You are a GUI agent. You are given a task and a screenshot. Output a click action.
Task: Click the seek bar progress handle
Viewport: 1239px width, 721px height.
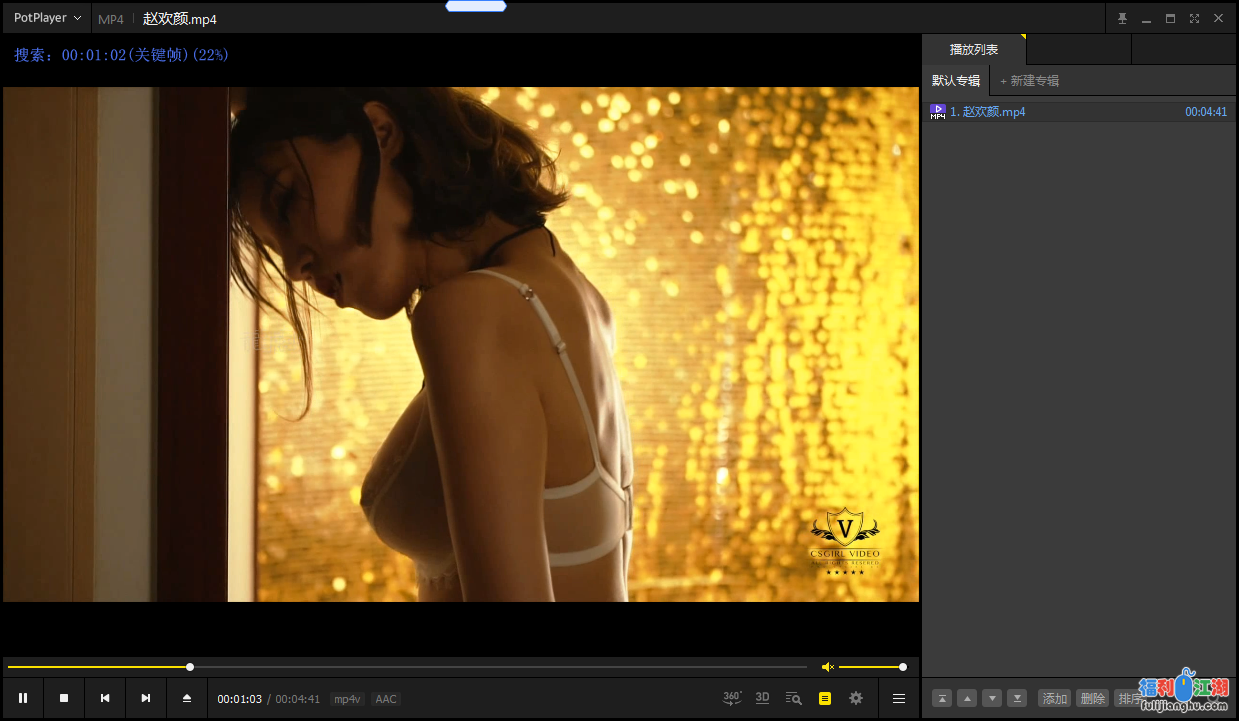[190, 667]
